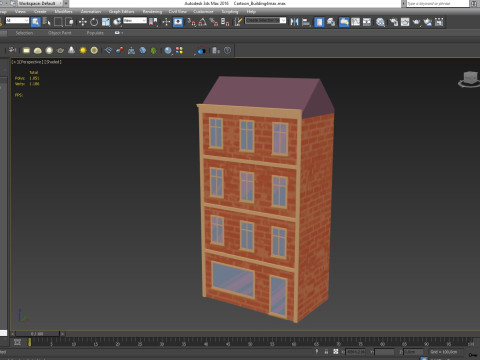This screenshot has width=480, height=360.
Task: Open the Civil View menu
Action: point(178,12)
